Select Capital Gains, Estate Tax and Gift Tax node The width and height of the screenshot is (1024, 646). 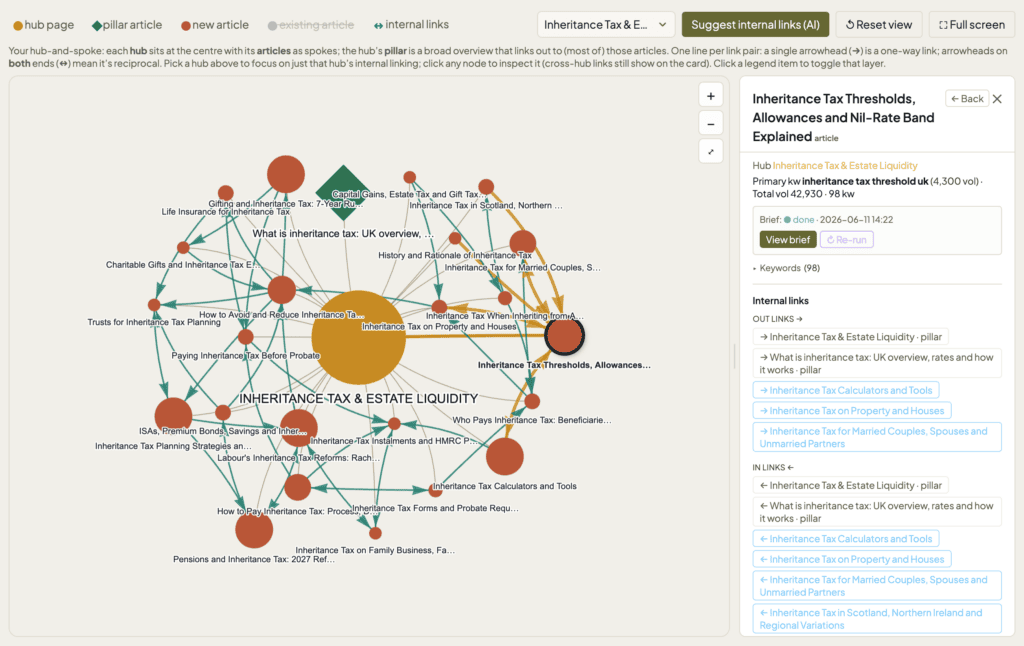pos(409,177)
